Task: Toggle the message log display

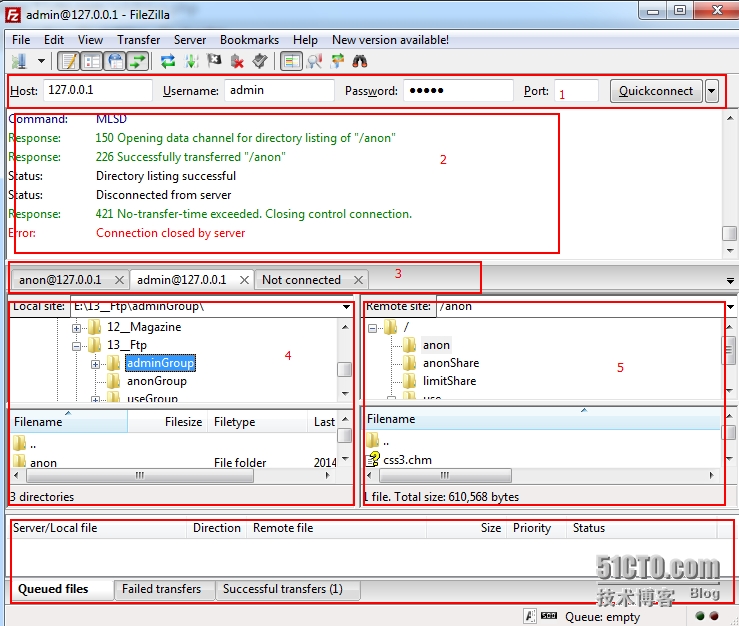Action: point(69,61)
